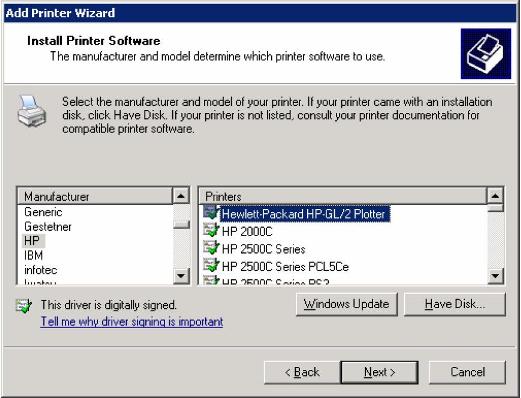521x398 pixels.
Task: Choose infotec as manufacturer
Action: click(x=41, y=270)
